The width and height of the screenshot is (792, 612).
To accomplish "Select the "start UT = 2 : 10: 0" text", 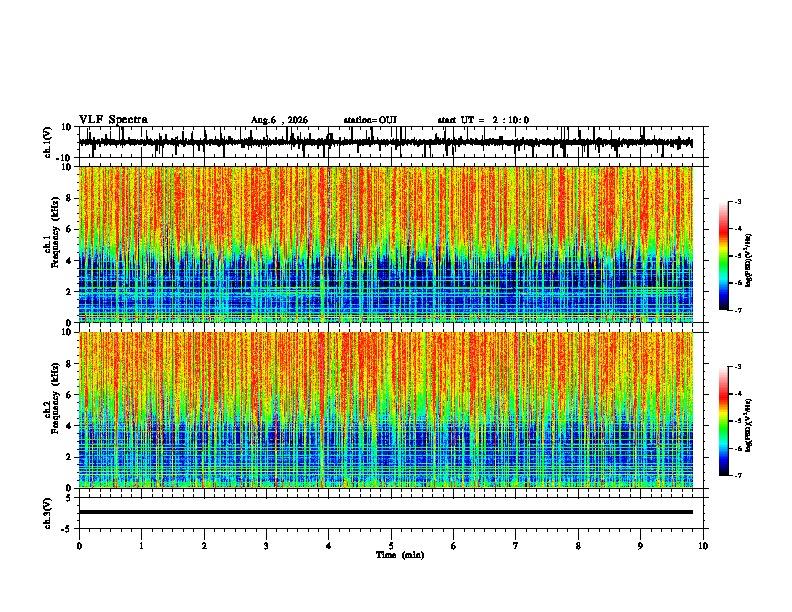I will (483, 120).
